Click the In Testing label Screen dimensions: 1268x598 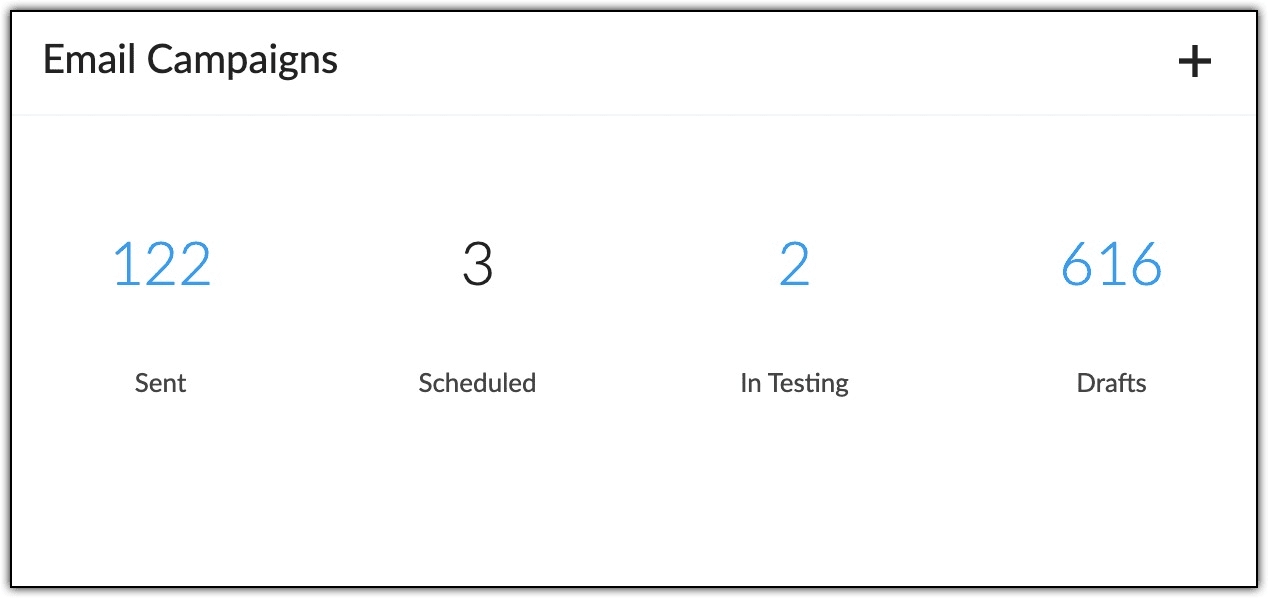point(794,383)
